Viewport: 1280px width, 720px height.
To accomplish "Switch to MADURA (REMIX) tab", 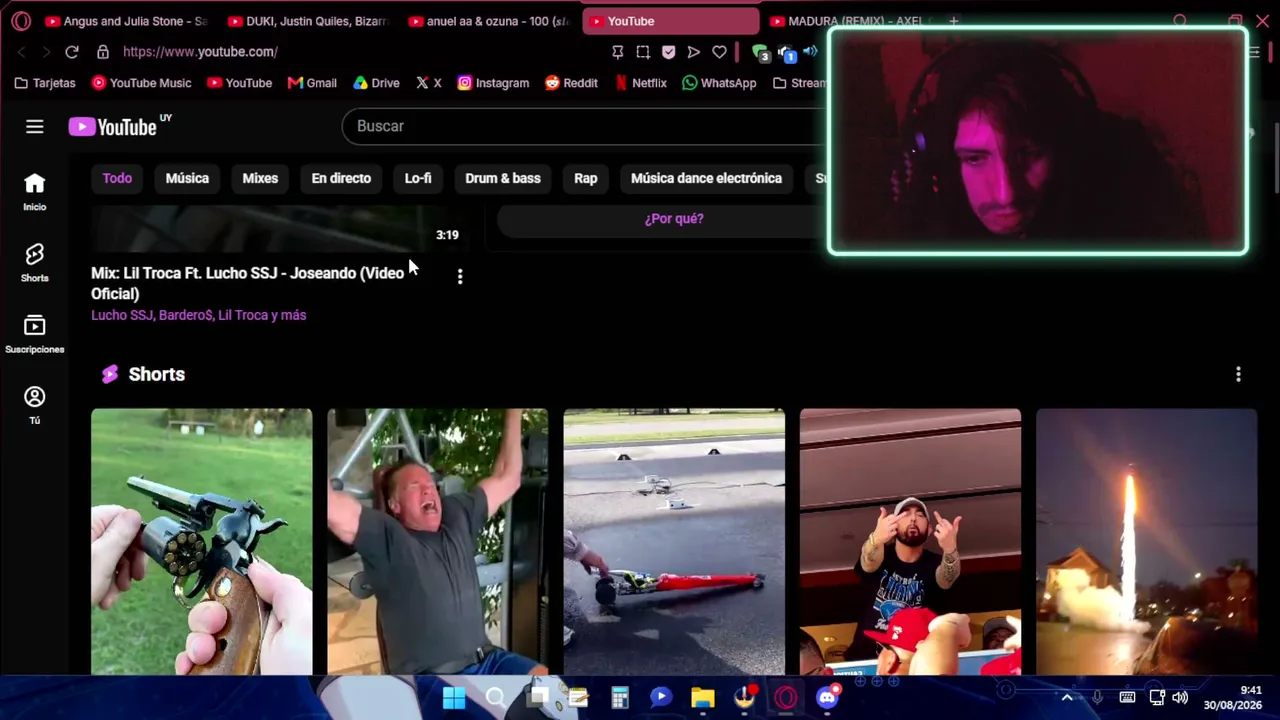I will [x=852, y=21].
